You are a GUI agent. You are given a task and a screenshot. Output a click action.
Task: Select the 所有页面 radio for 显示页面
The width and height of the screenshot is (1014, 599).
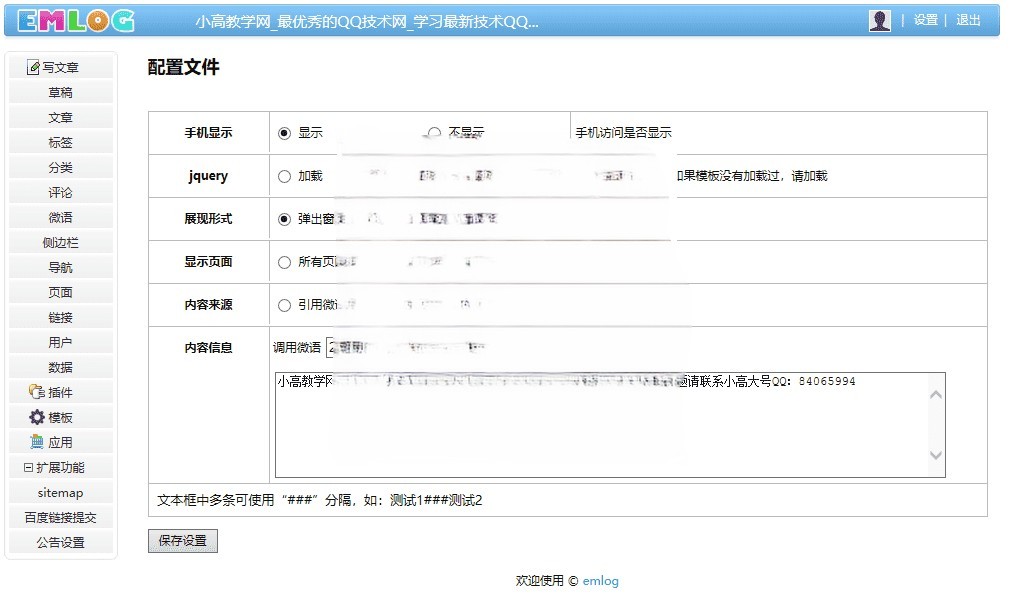point(285,262)
